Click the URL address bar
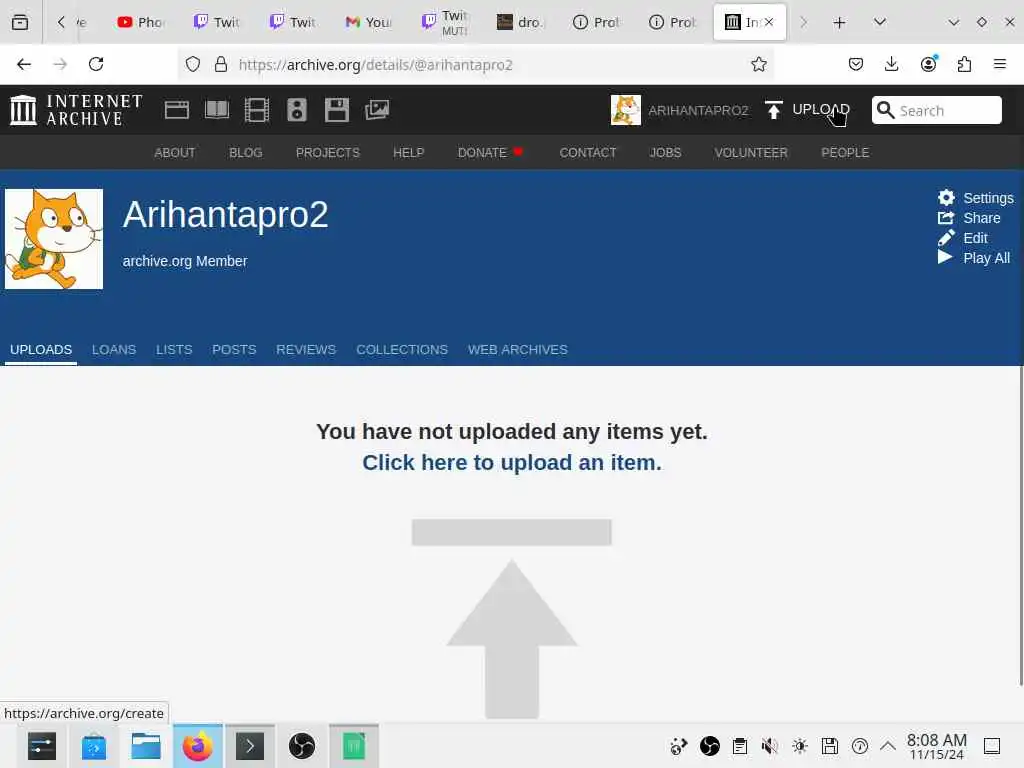This screenshot has height=768, width=1024. pos(475,64)
